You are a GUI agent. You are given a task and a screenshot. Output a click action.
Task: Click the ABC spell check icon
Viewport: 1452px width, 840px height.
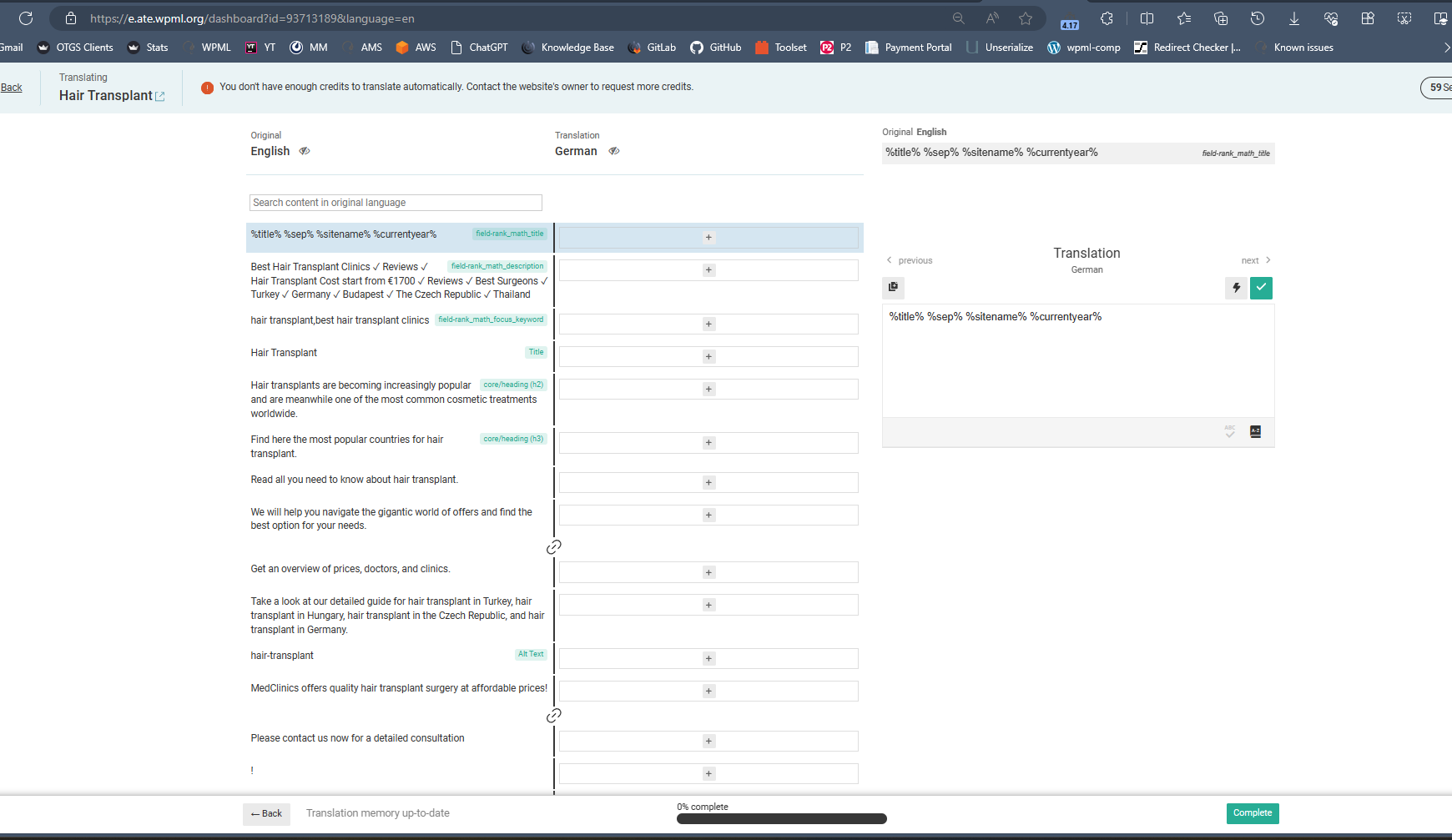click(1229, 431)
